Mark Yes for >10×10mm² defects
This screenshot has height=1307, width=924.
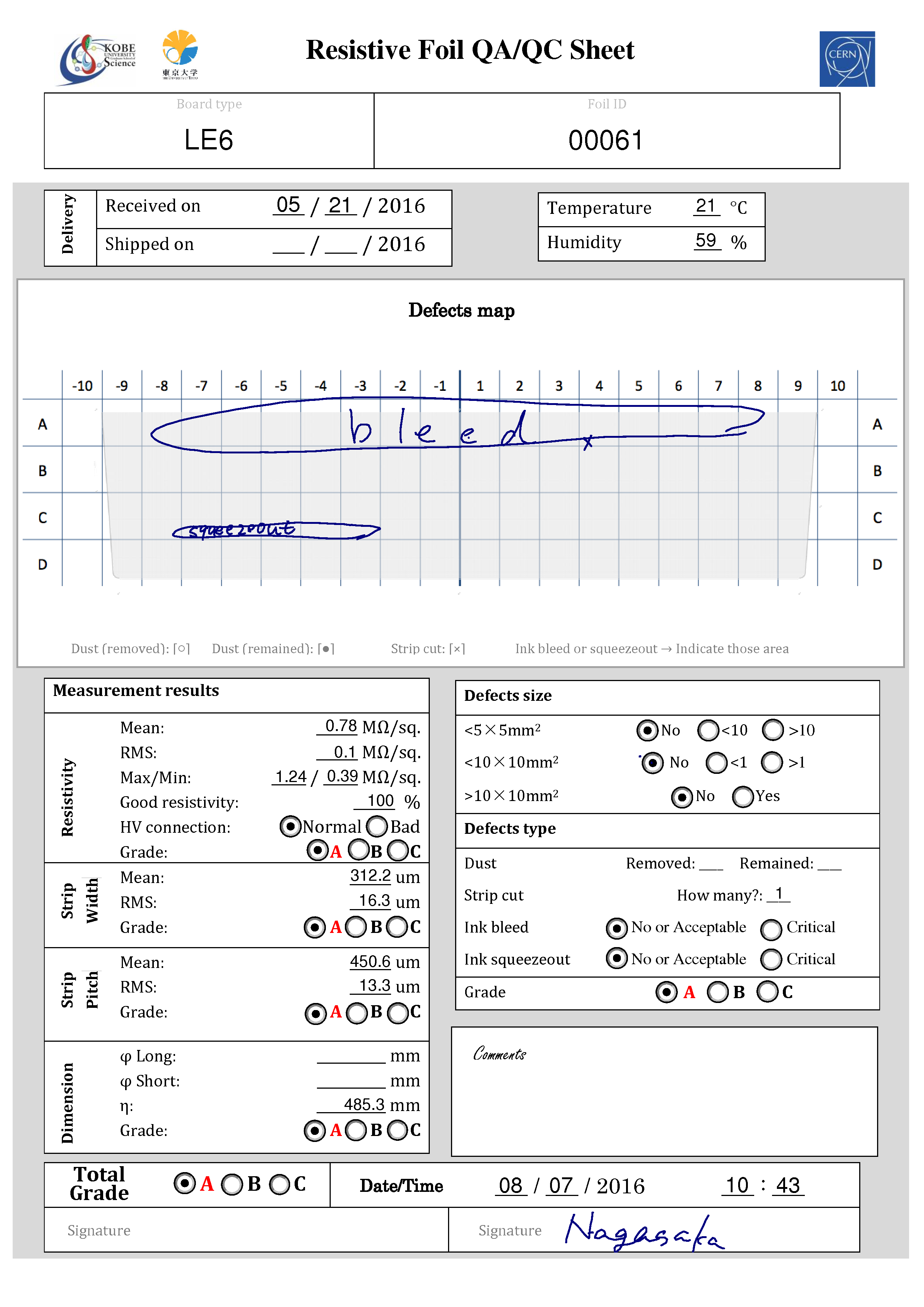pos(743,796)
